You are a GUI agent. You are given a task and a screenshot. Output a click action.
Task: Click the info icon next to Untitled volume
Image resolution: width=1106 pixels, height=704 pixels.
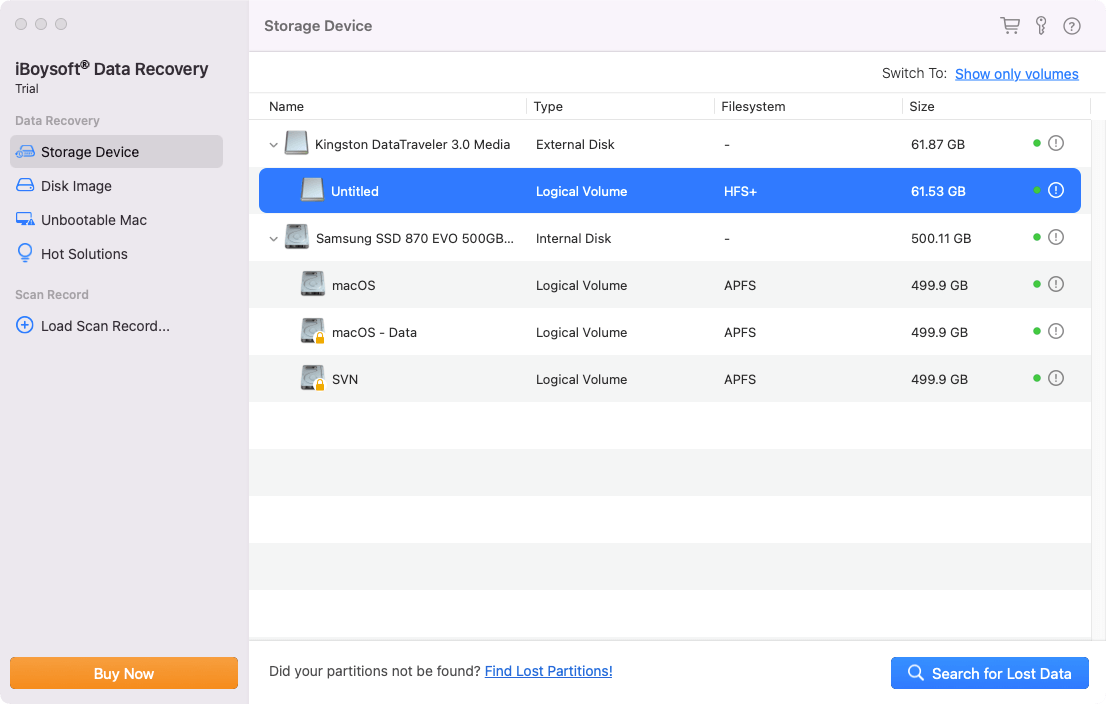[1056, 190]
